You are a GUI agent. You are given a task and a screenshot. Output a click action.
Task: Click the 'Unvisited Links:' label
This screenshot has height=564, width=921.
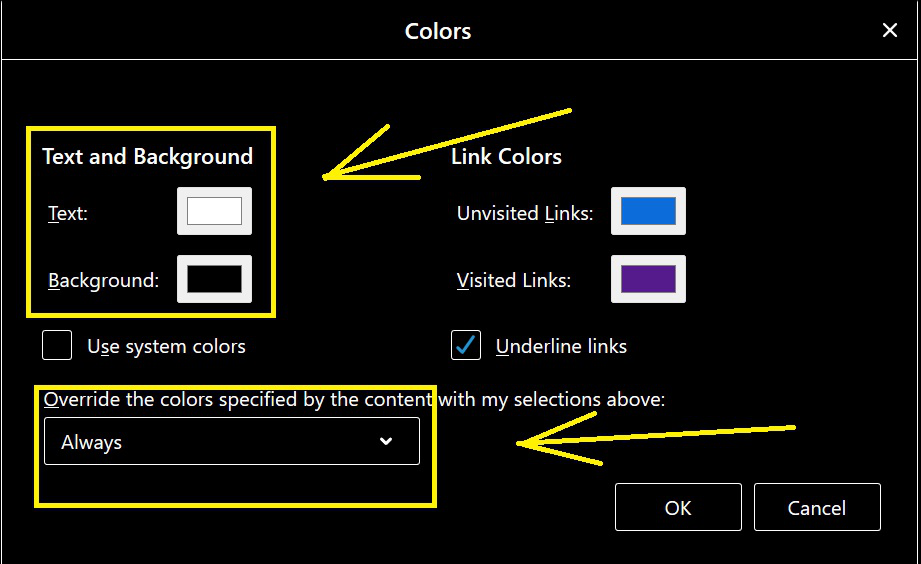[x=525, y=213]
